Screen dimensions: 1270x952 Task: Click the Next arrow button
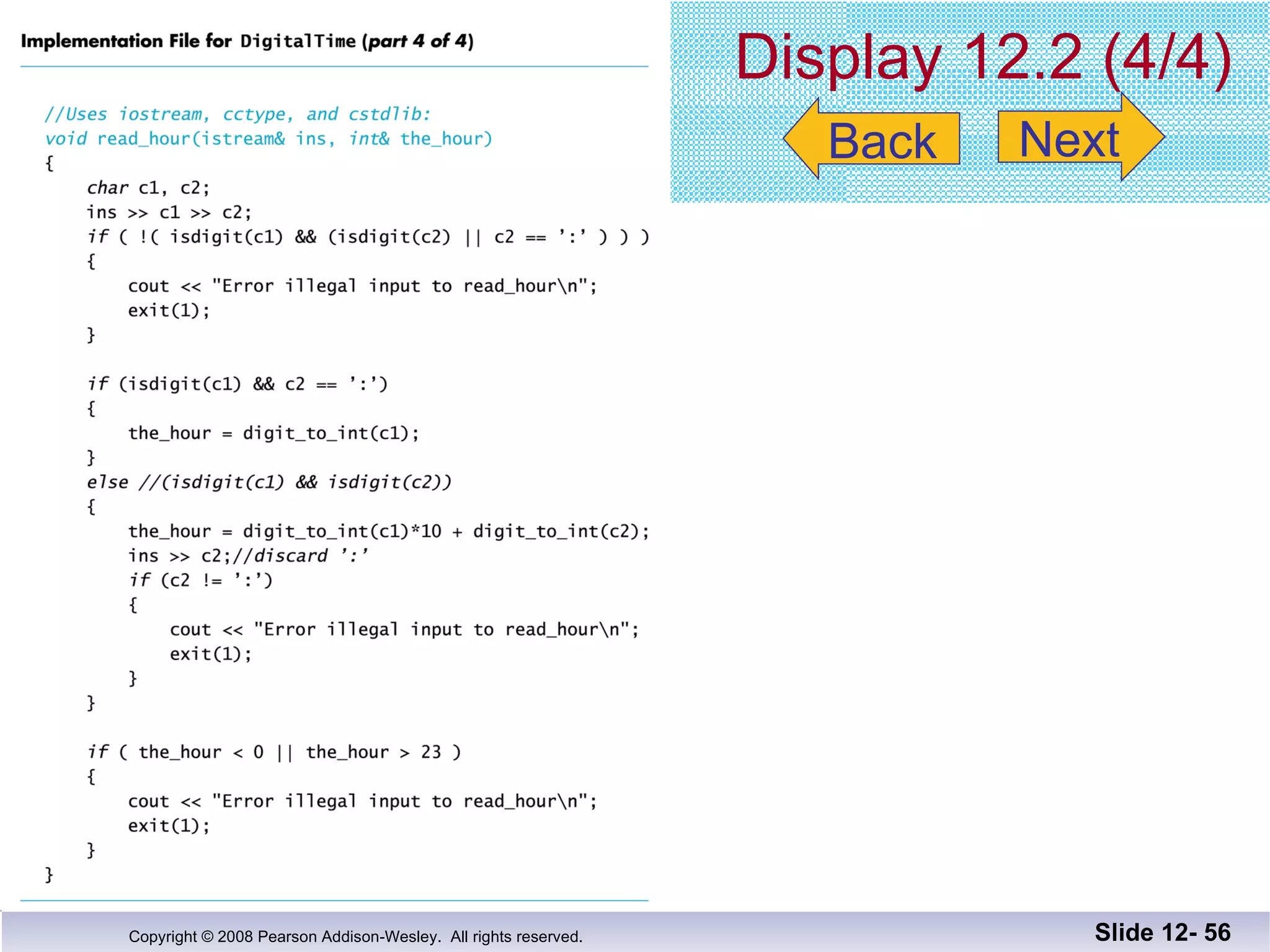(1081, 138)
